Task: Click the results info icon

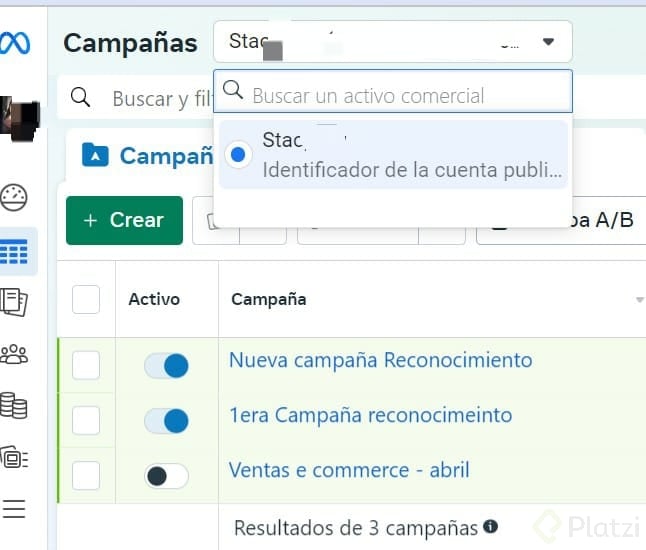Action: (x=490, y=526)
